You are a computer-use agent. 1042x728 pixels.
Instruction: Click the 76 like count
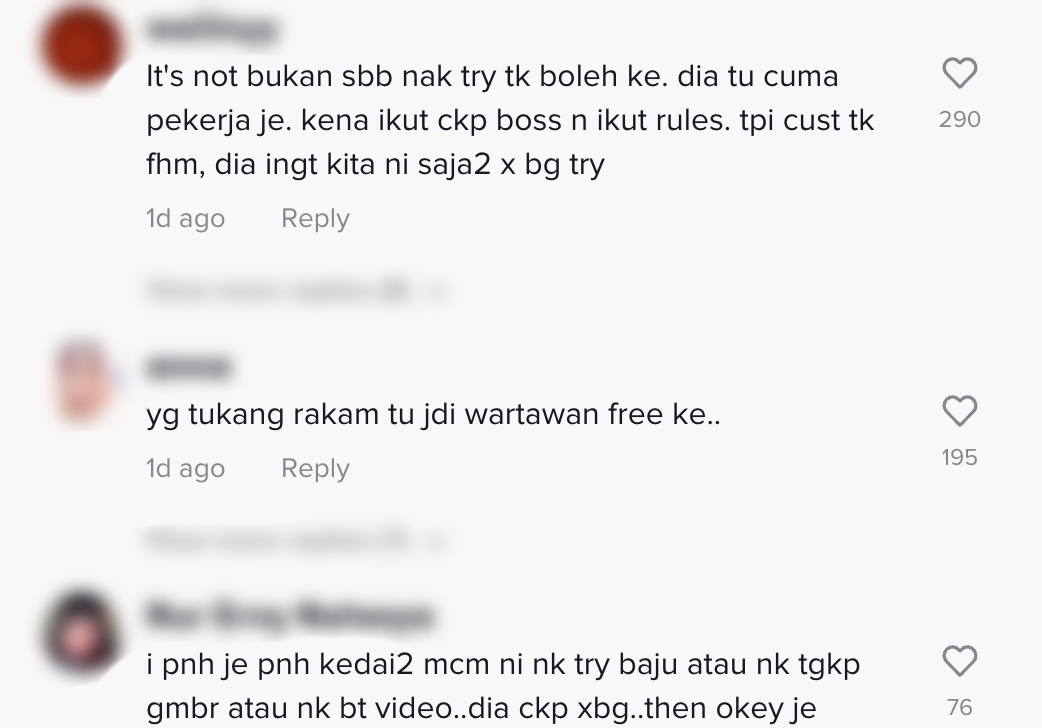click(x=960, y=707)
